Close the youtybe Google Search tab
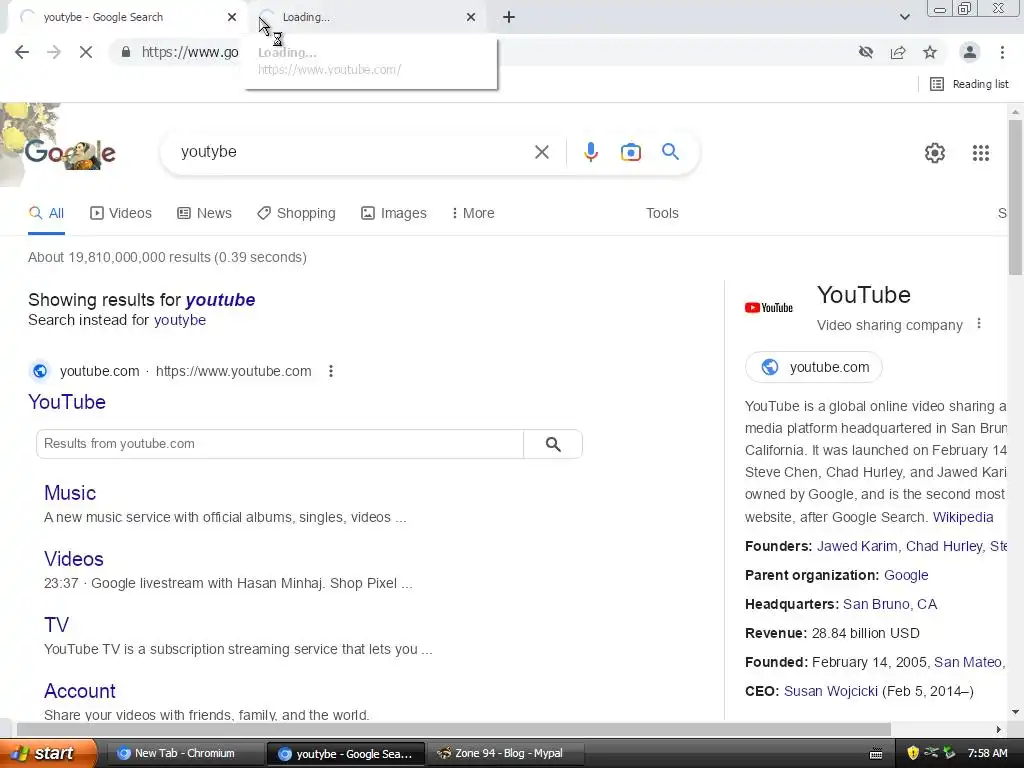The width and height of the screenshot is (1024, 768). 232,17
